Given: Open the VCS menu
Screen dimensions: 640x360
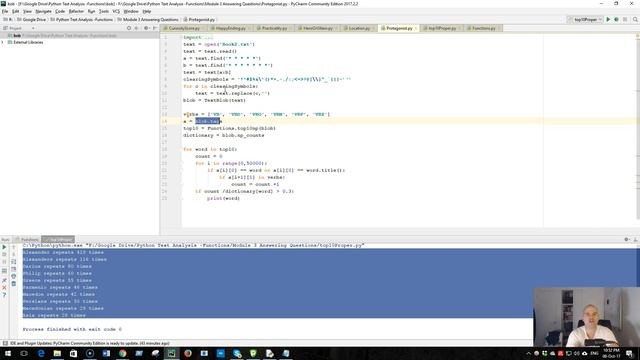Looking at the screenshot, I should coord(116,11).
